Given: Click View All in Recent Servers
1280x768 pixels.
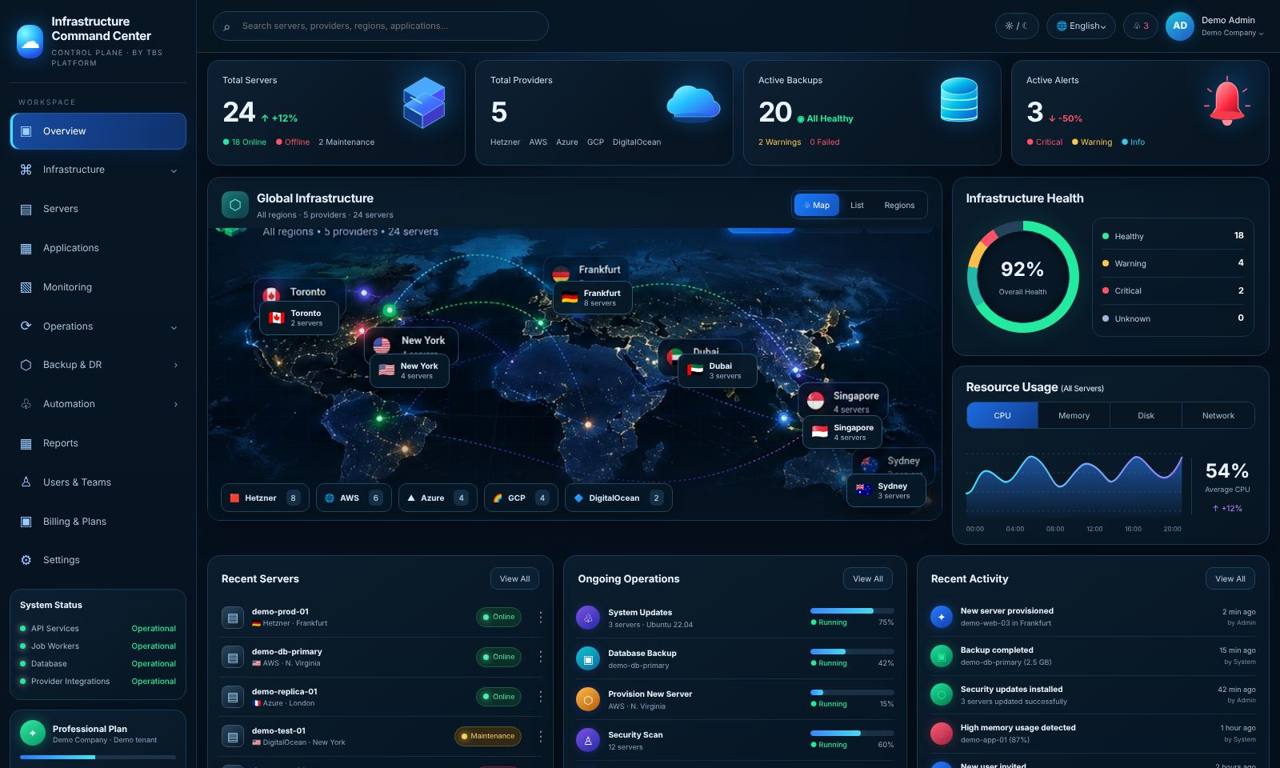Looking at the screenshot, I should 515,579.
